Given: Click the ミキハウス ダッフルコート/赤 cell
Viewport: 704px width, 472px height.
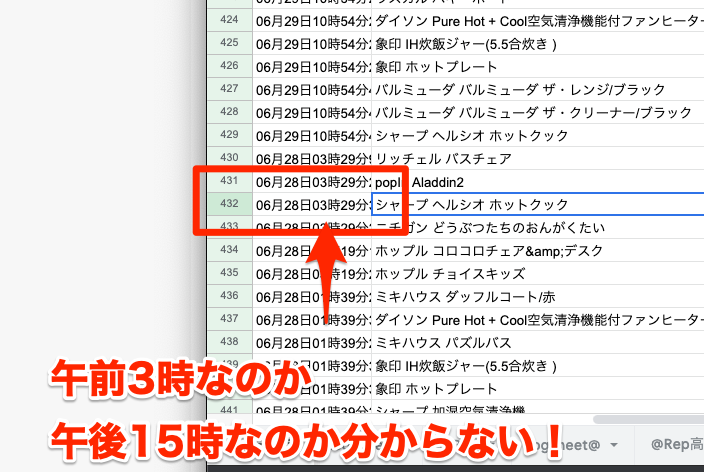Looking at the screenshot, I should [538, 296].
